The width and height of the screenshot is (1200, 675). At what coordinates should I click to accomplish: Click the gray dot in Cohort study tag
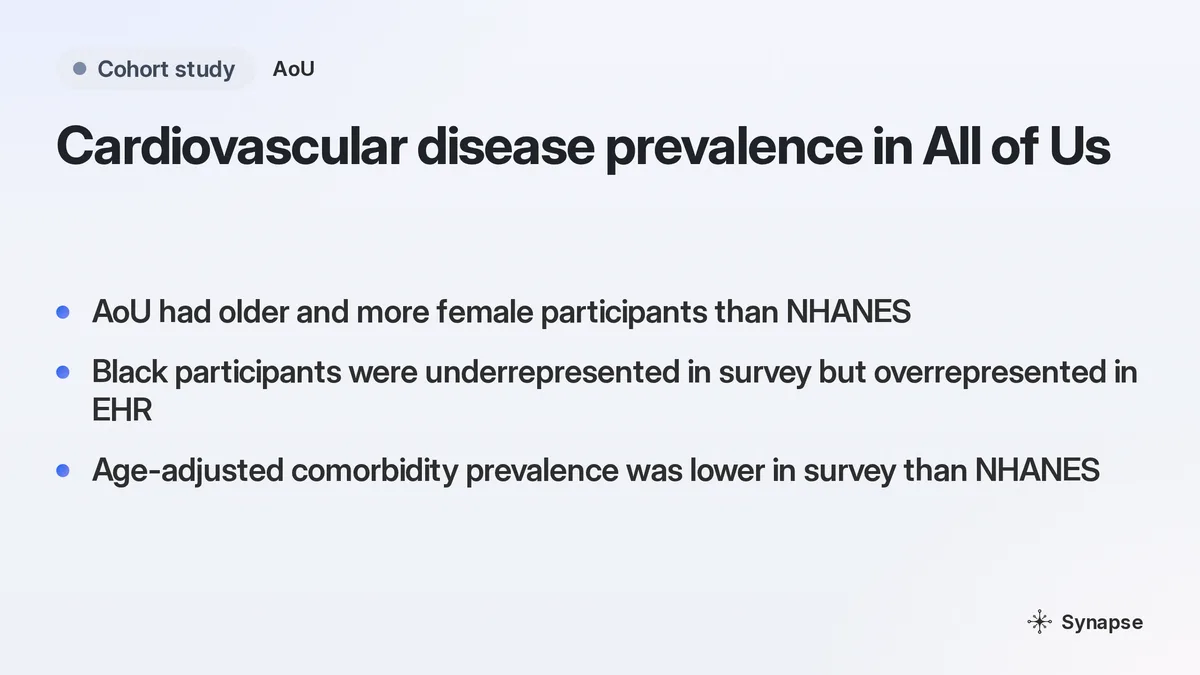[x=80, y=69]
